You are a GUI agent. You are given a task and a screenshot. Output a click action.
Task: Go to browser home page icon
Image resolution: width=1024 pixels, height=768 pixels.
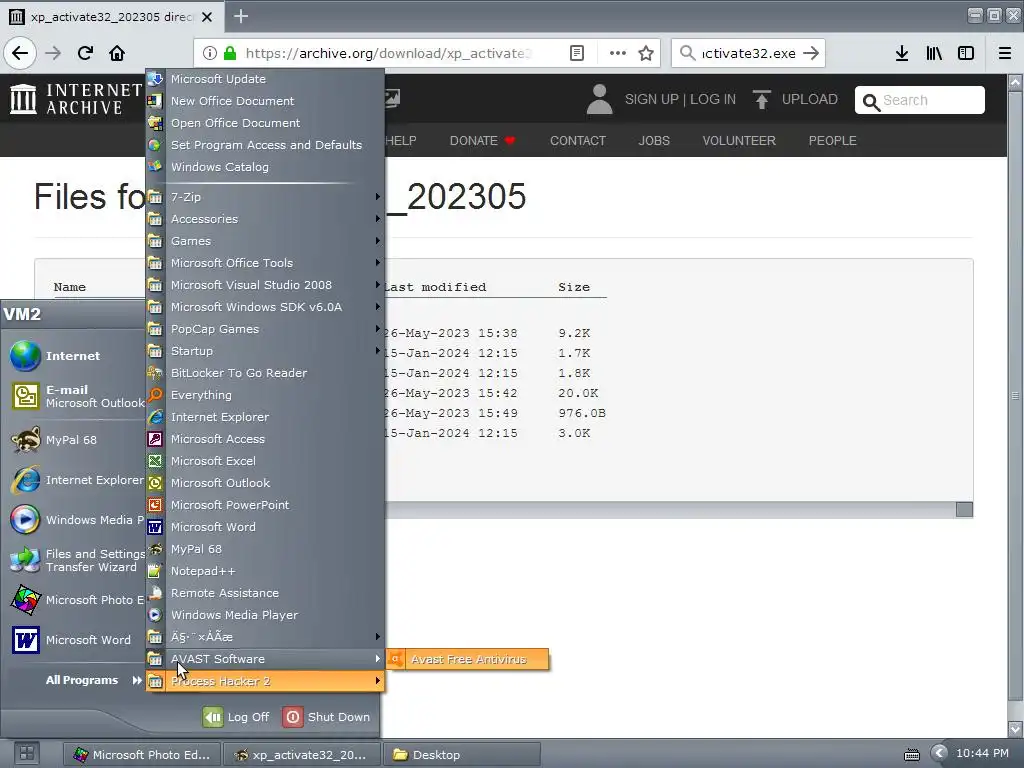click(117, 53)
